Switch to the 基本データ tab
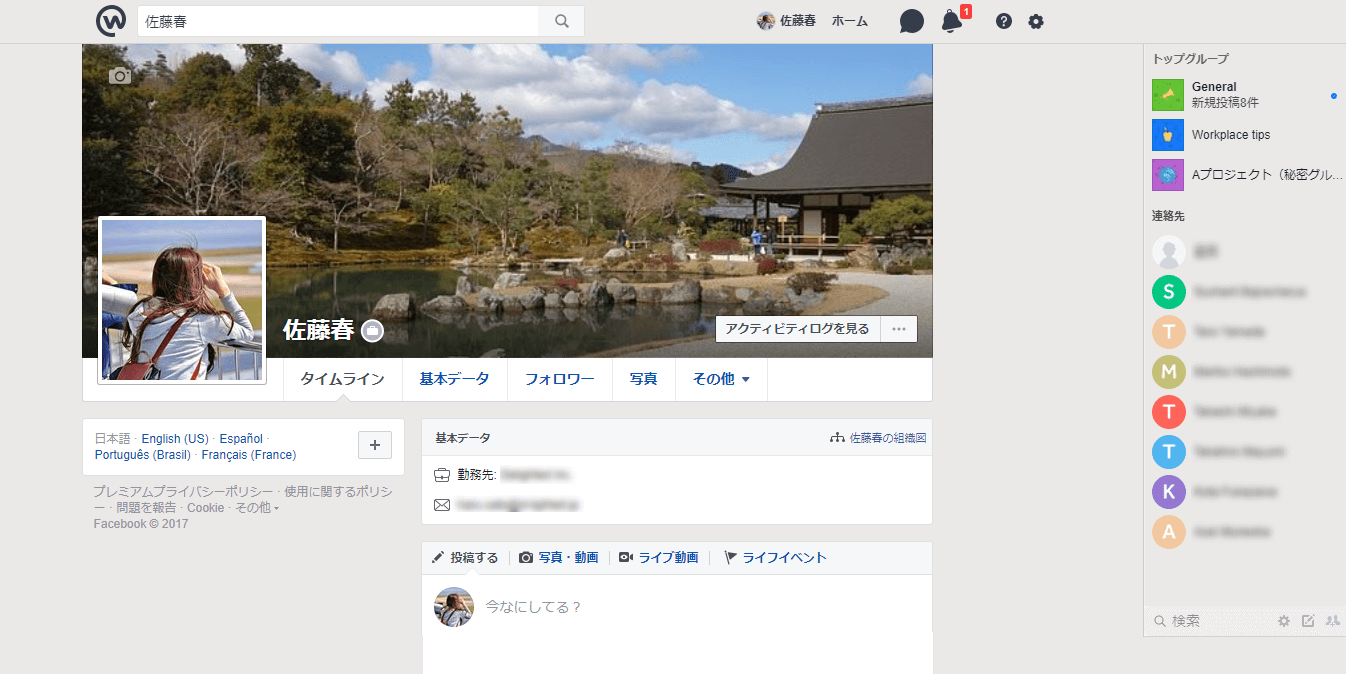Screen dimensions: 1346x674 pos(454,379)
